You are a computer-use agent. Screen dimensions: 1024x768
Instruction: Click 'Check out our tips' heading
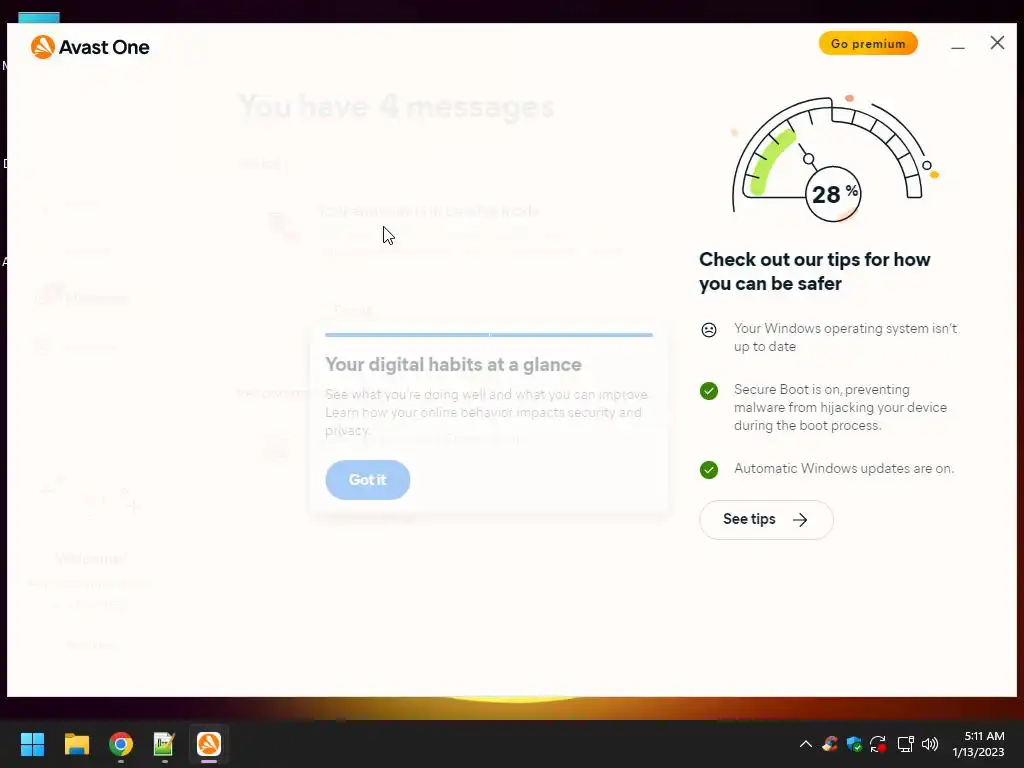814,272
